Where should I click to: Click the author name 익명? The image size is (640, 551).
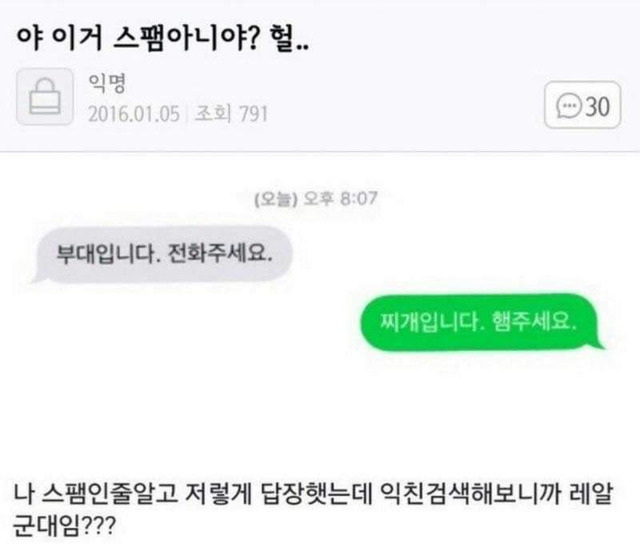click(107, 83)
